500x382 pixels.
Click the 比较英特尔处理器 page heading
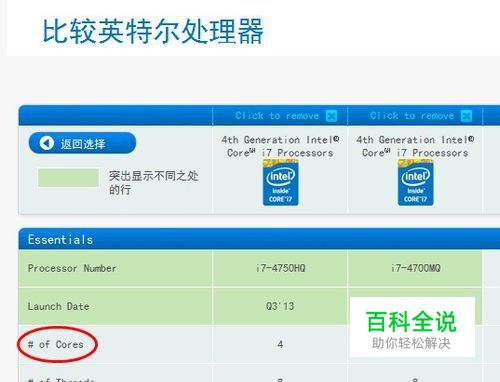pos(153,31)
